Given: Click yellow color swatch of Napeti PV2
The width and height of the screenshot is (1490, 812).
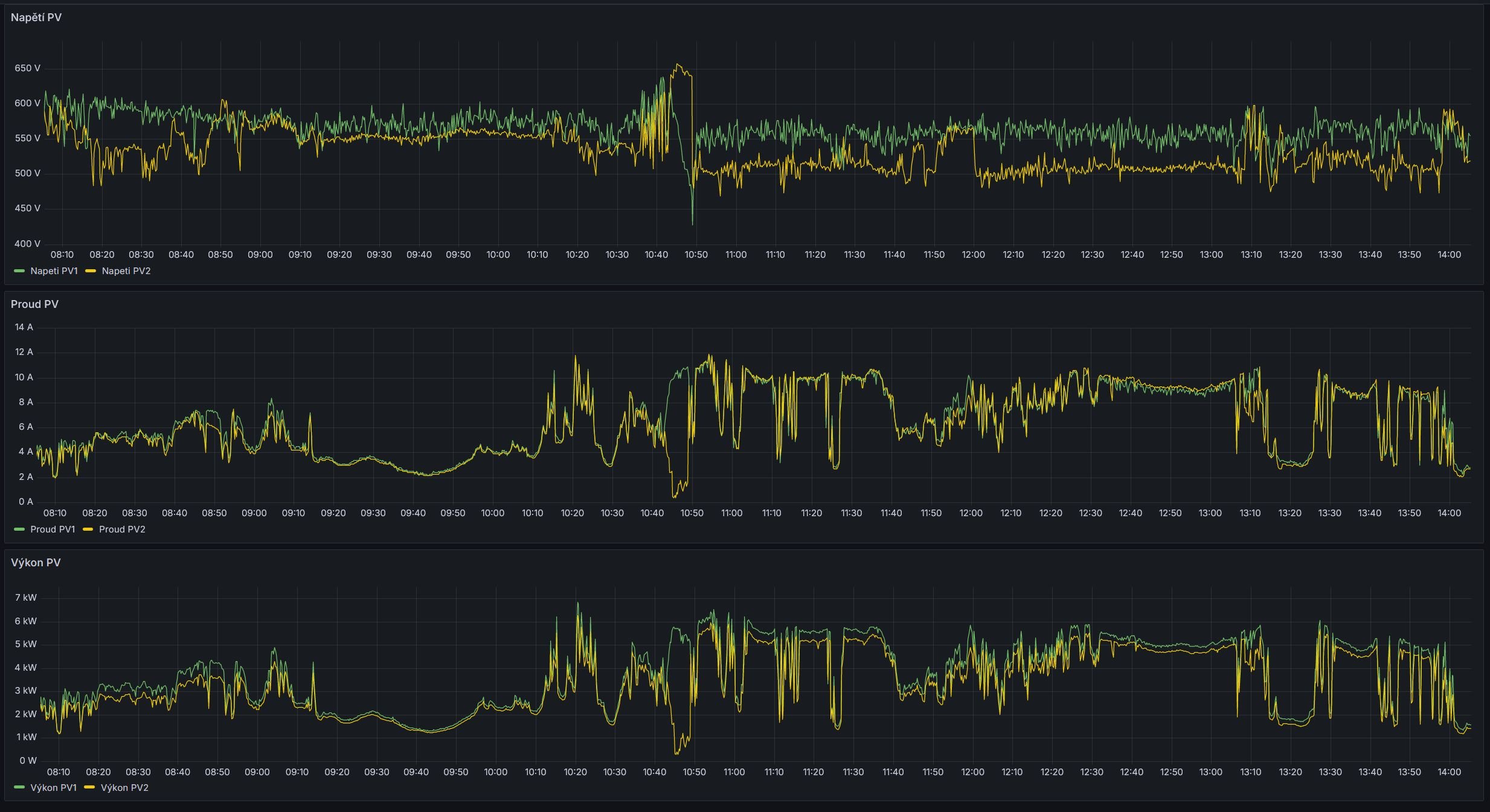Looking at the screenshot, I should click(91, 271).
